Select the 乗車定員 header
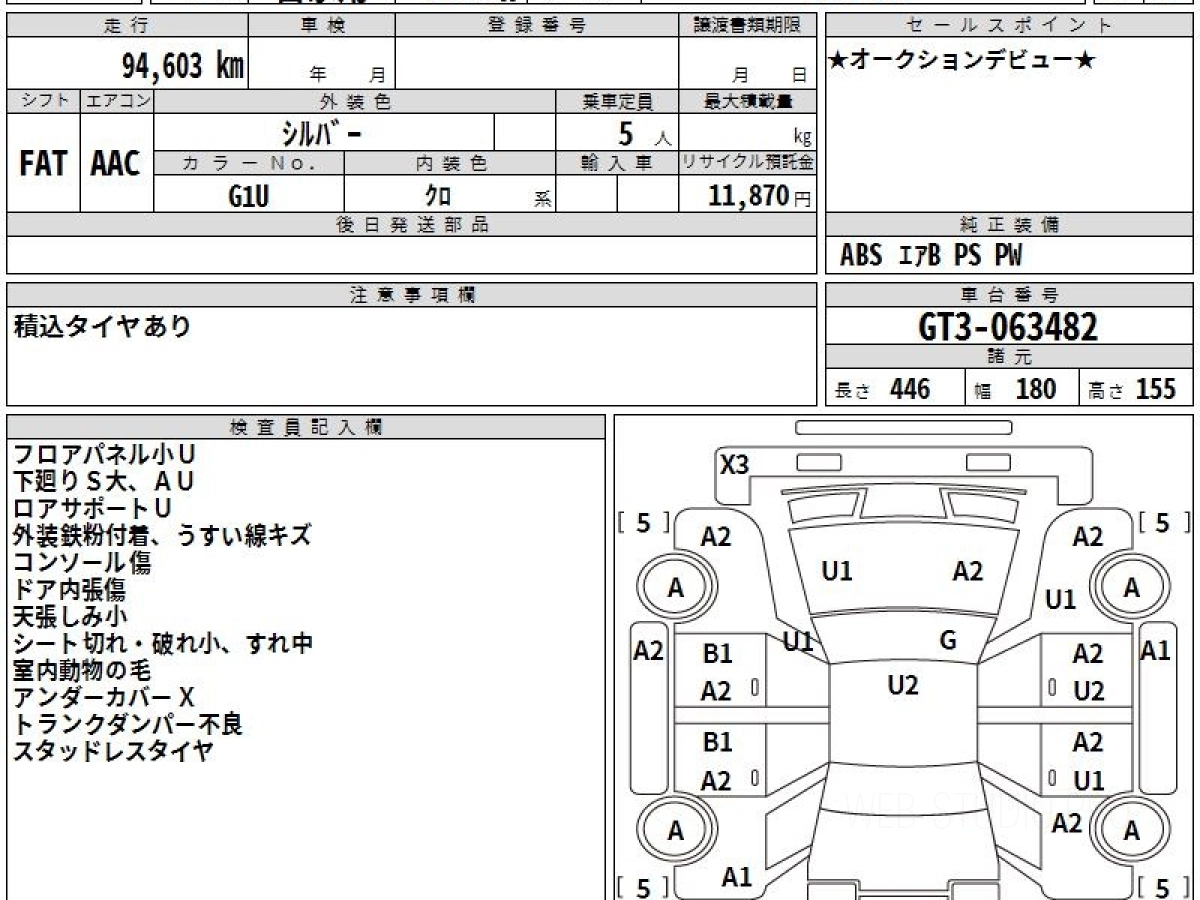This screenshot has width=1200, height=900. pos(618,101)
